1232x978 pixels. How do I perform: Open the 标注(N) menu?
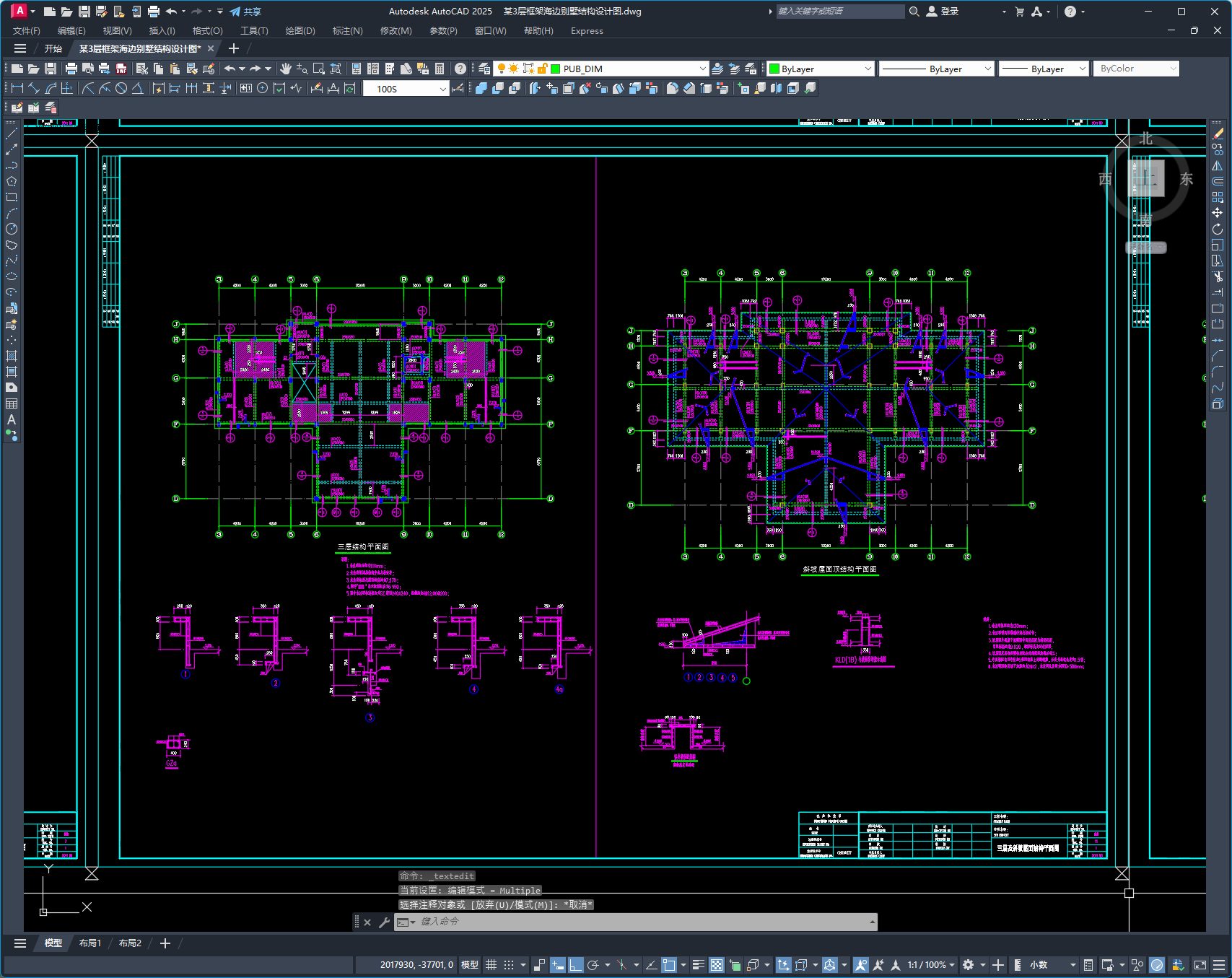pos(347,31)
